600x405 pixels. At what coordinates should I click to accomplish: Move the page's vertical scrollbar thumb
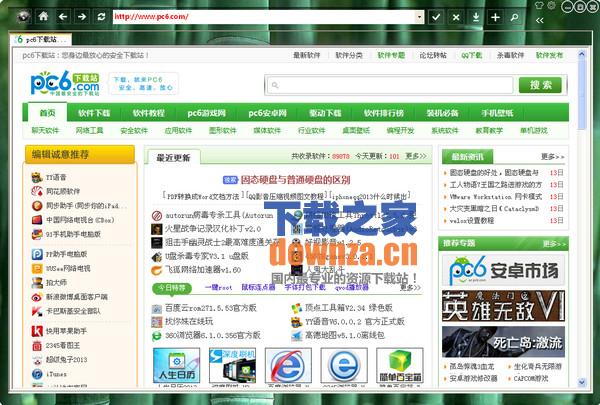(x=582, y=95)
